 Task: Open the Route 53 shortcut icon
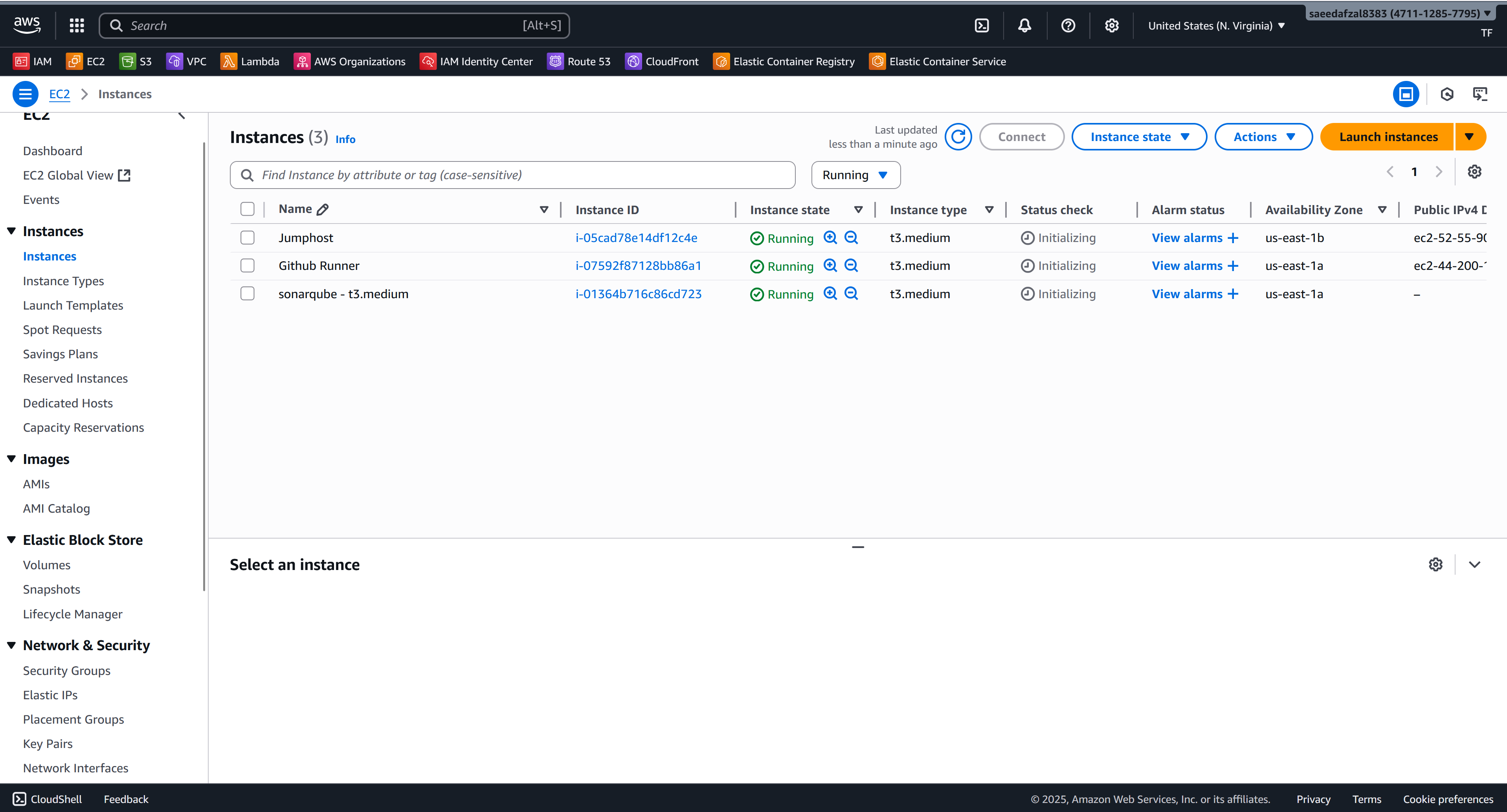pyautogui.click(x=555, y=61)
